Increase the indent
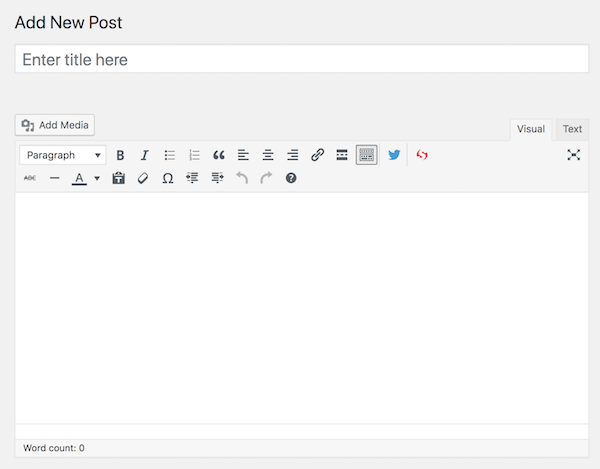 (217, 178)
